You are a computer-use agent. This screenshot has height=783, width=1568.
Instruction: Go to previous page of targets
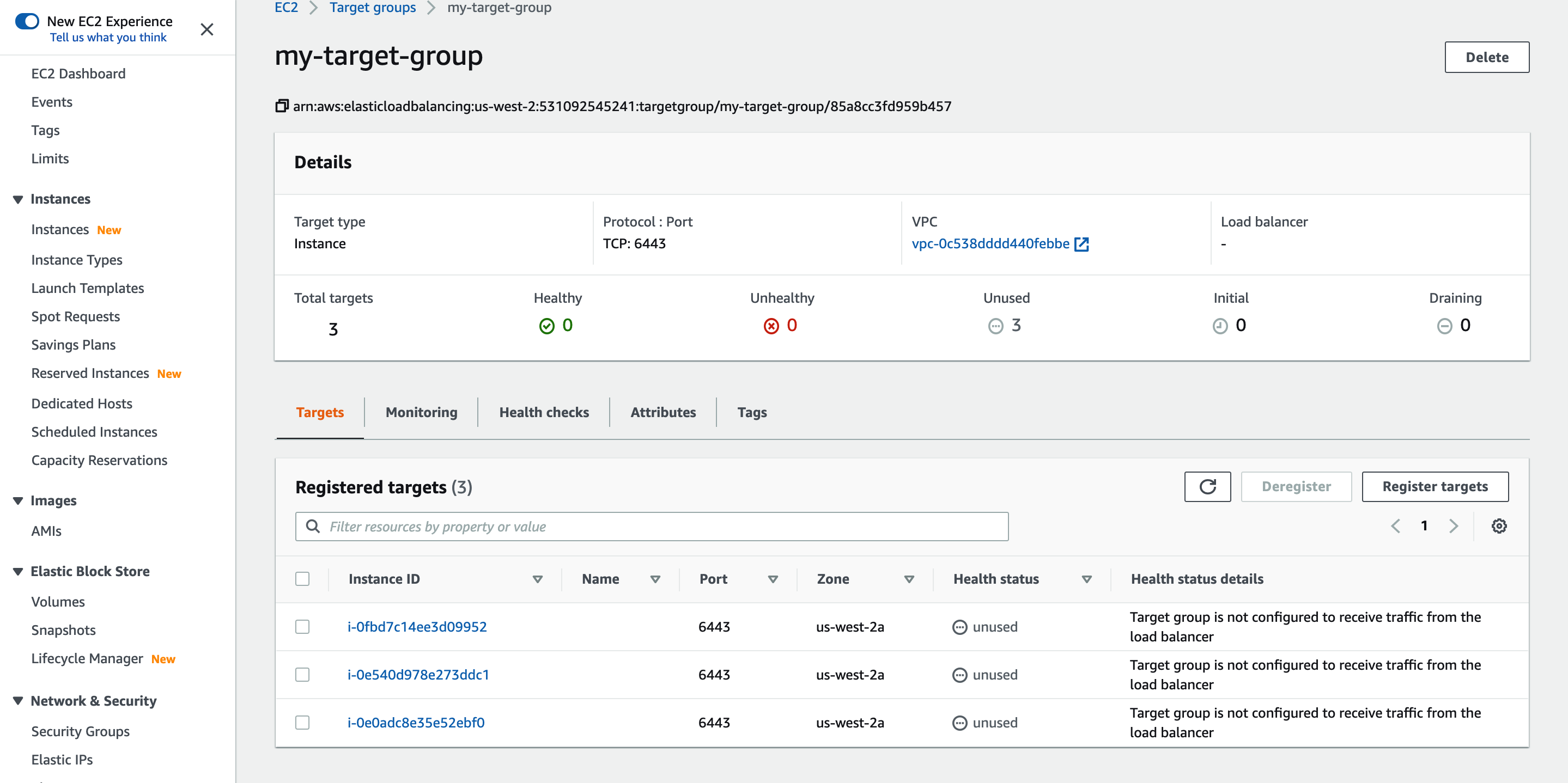coord(1395,526)
